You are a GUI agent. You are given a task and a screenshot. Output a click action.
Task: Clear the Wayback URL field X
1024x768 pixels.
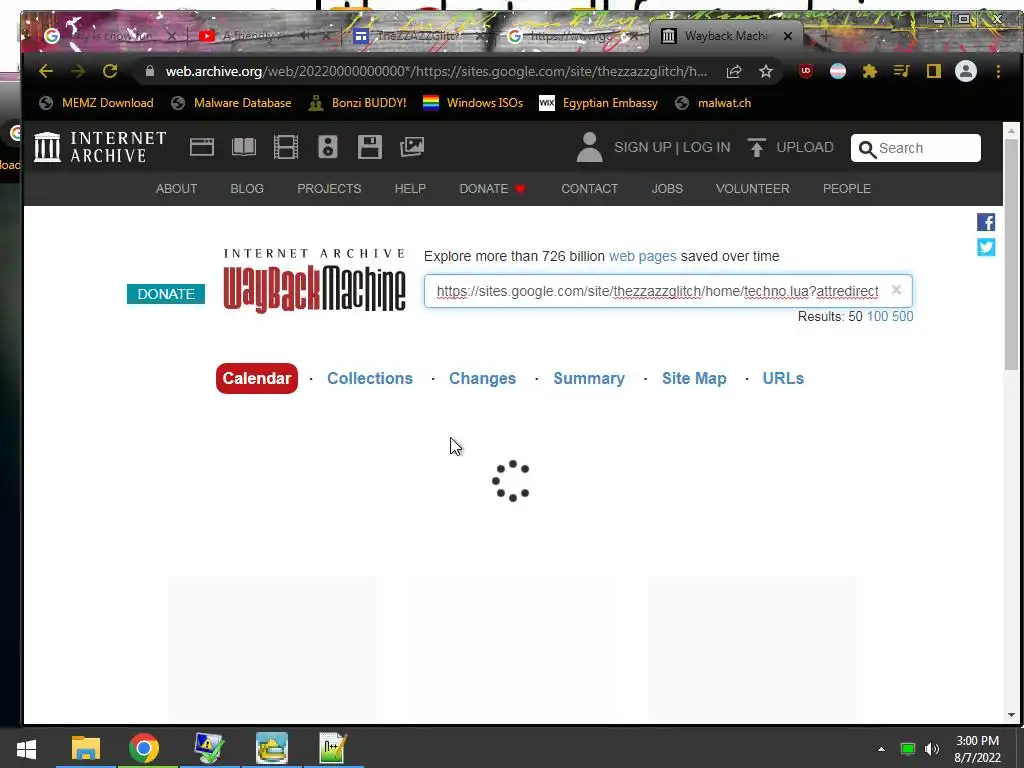[x=897, y=290]
